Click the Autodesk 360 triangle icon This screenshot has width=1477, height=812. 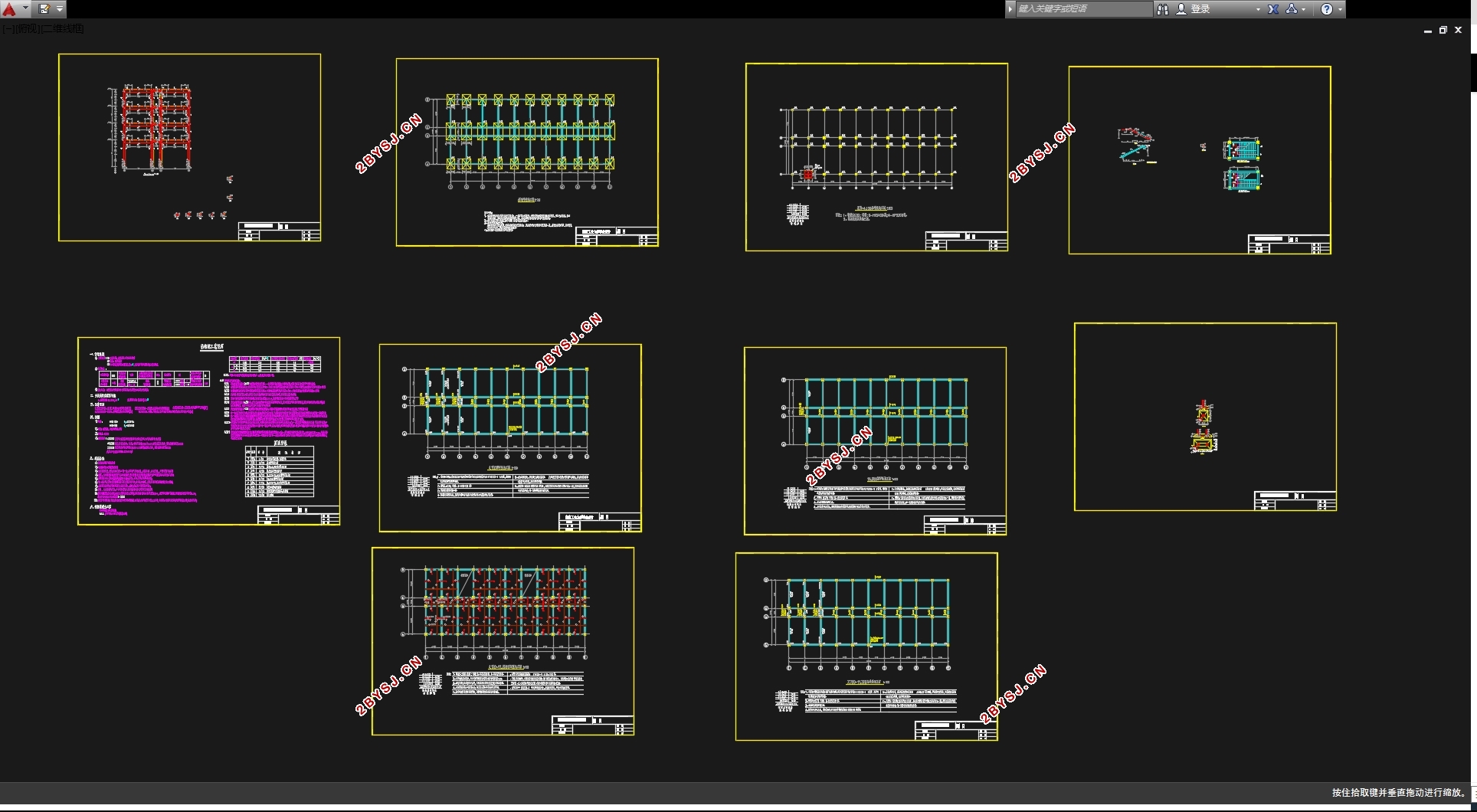coord(1292,9)
